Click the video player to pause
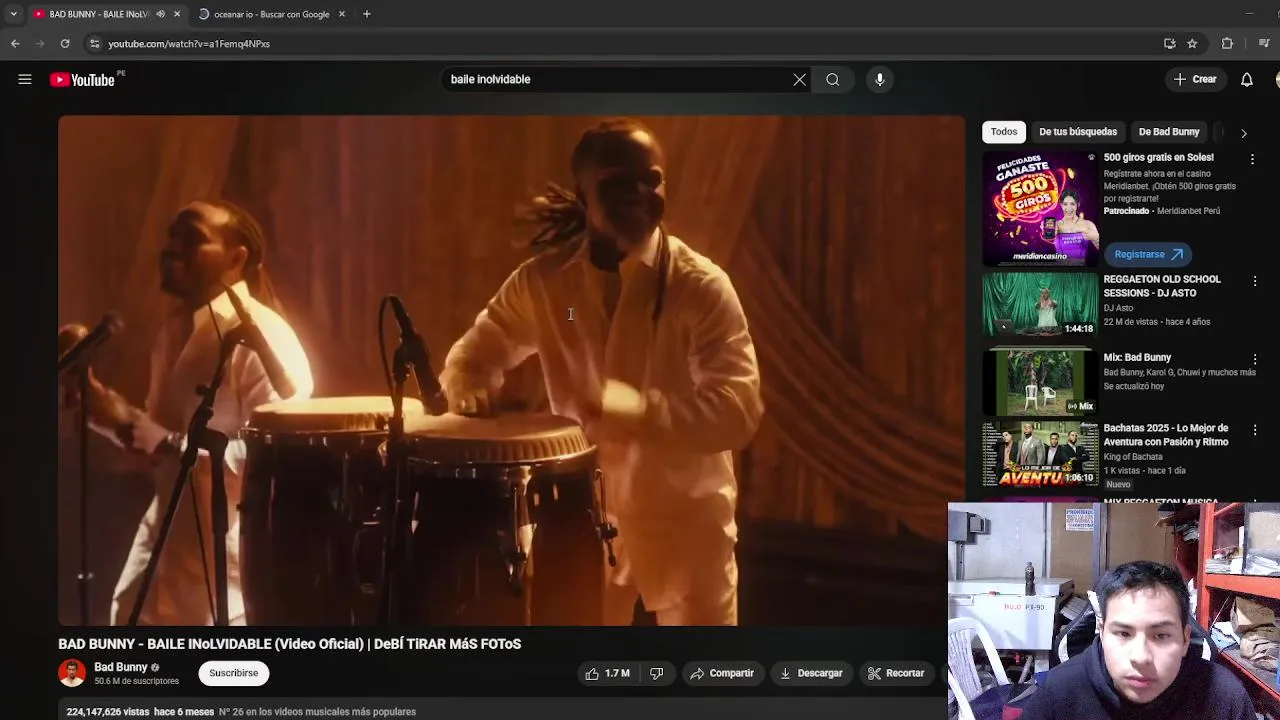 click(x=511, y=370)
